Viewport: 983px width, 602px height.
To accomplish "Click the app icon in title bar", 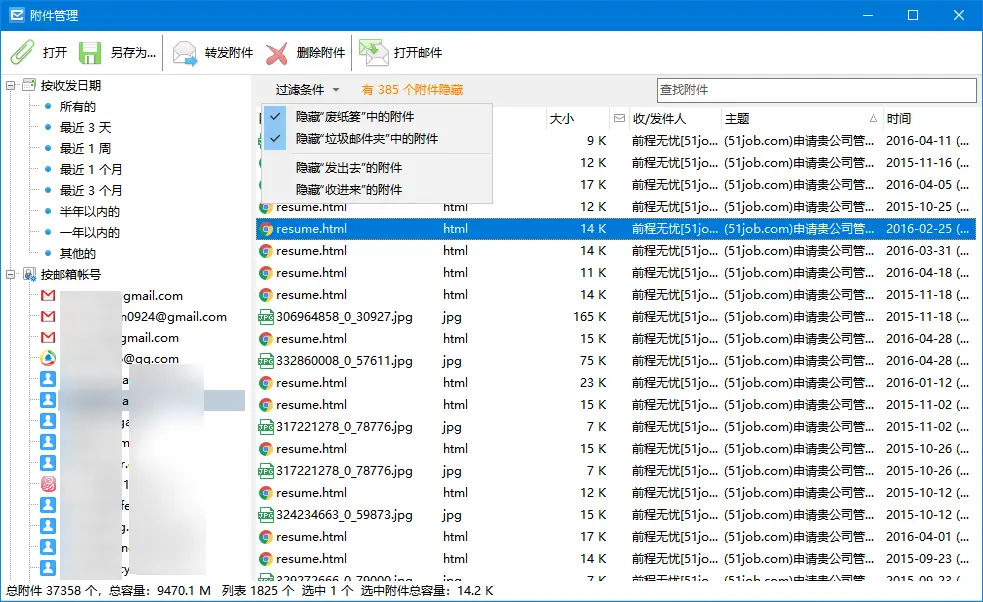I will point(17,14).
